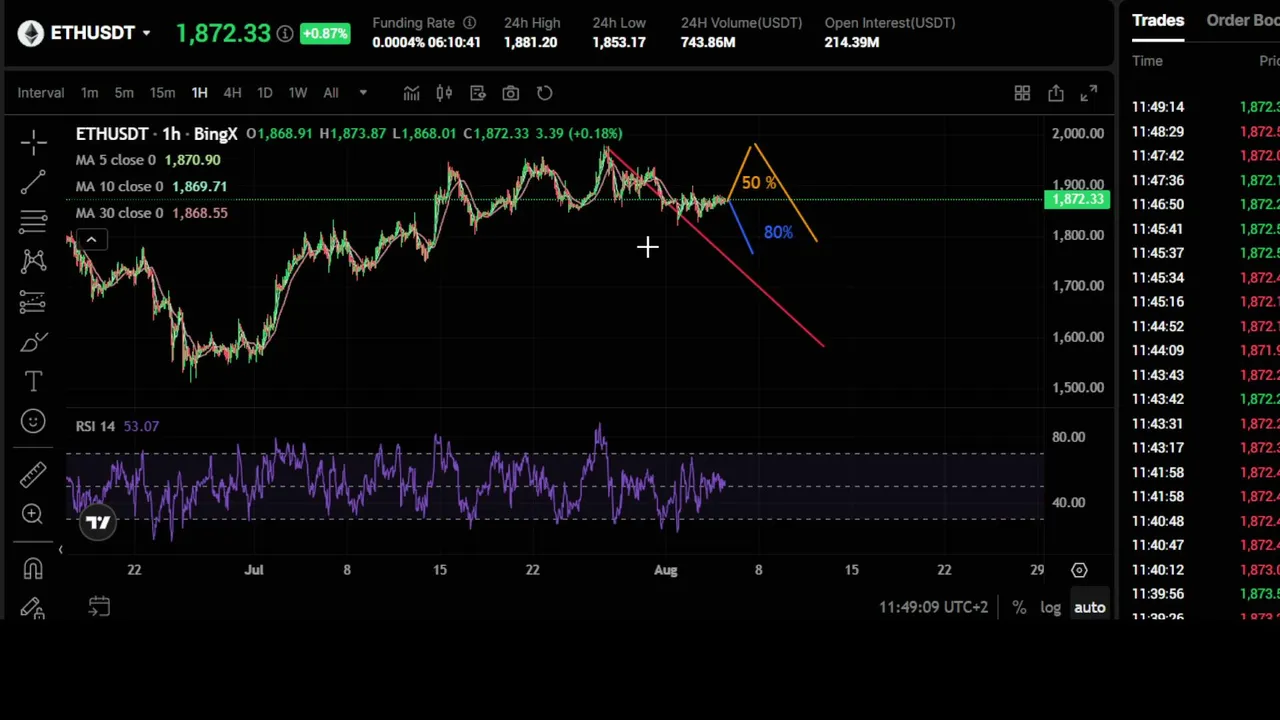Select the pattern drawing tool
Screen dimensions: 1280x720
(33, 261)
